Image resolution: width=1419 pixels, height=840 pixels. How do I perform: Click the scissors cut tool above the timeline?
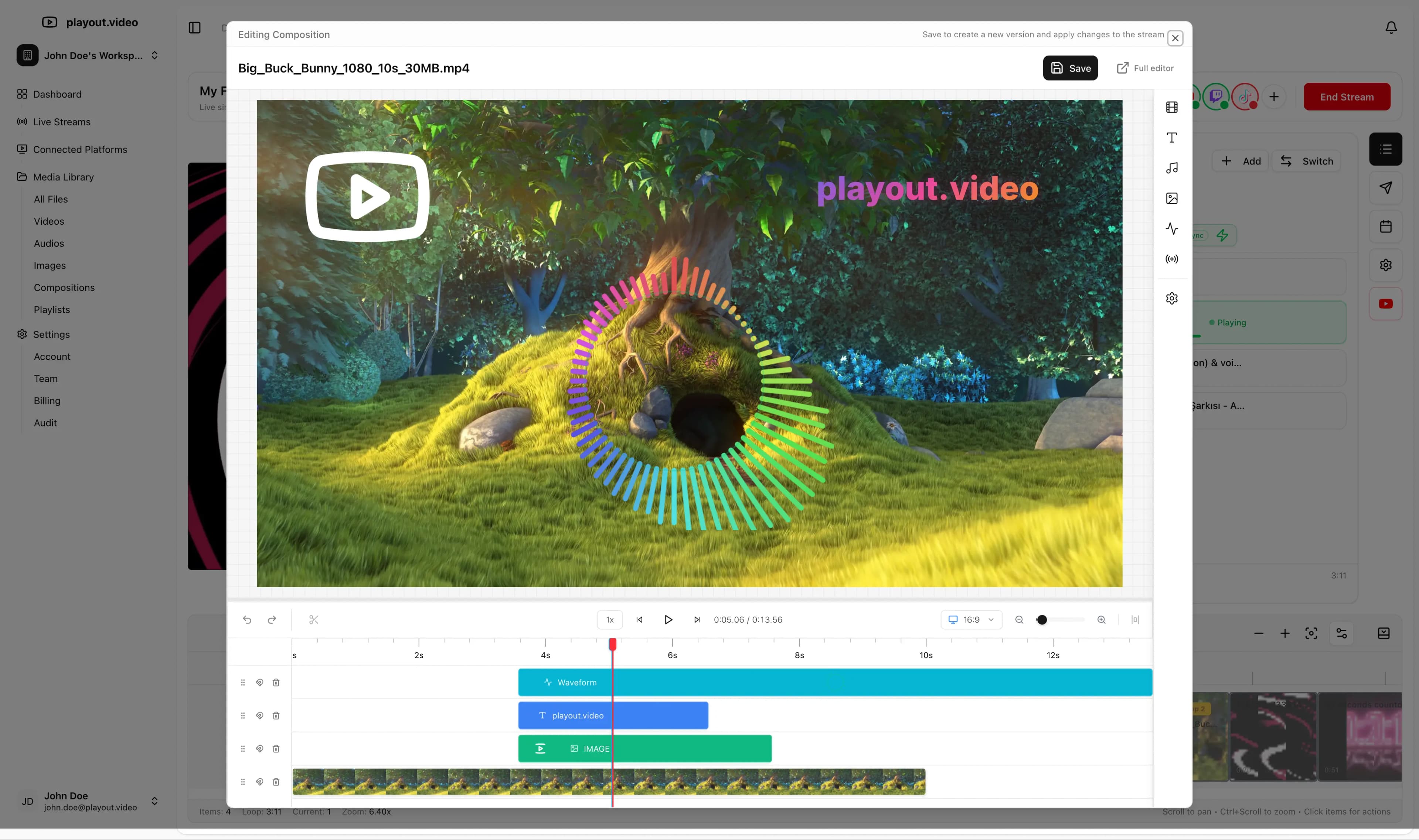tap(314, 619)
